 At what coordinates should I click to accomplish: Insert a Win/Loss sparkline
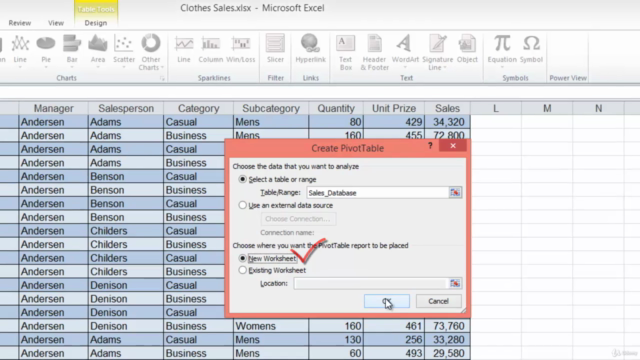(240, 50)
